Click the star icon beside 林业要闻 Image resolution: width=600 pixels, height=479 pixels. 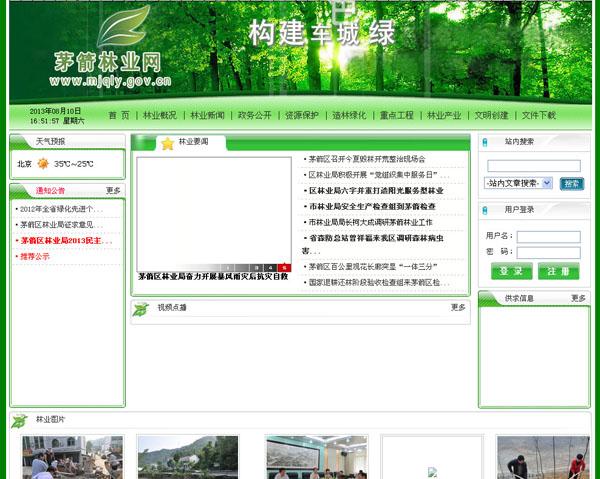[168, 144]
